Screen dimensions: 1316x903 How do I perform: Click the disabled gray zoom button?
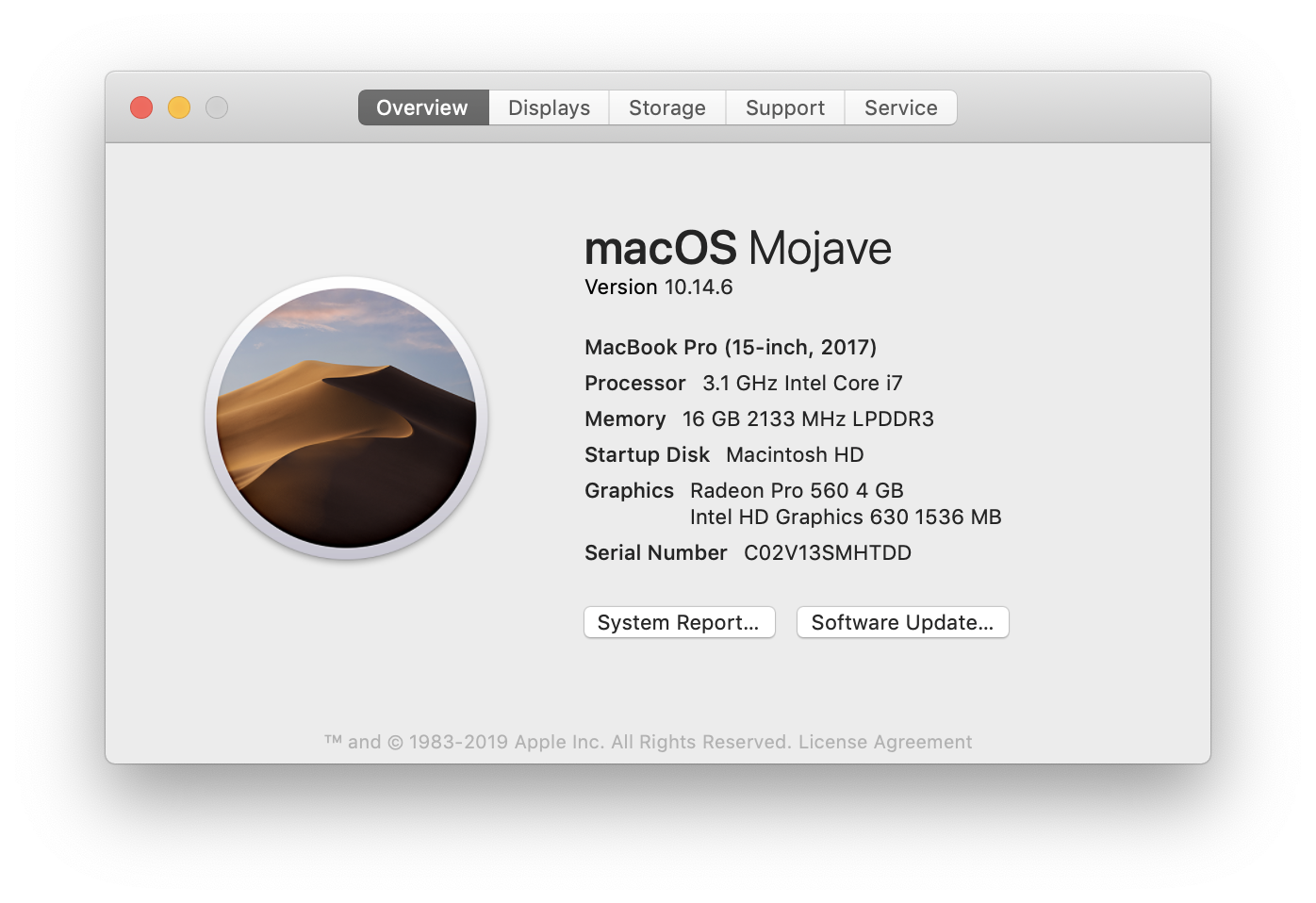click(x=217, y=107)
